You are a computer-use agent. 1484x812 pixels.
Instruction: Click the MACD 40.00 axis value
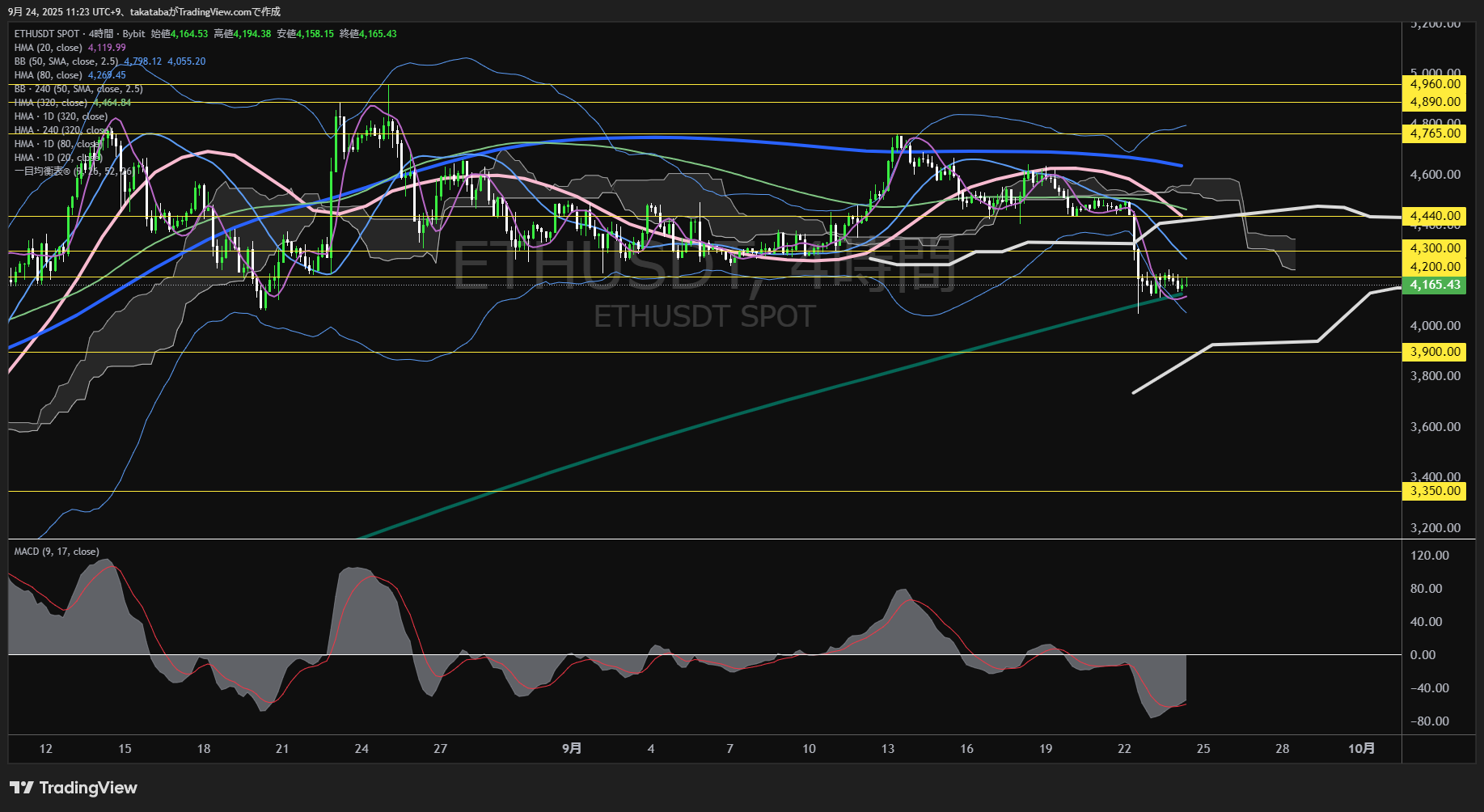[x=1427, y=622]
